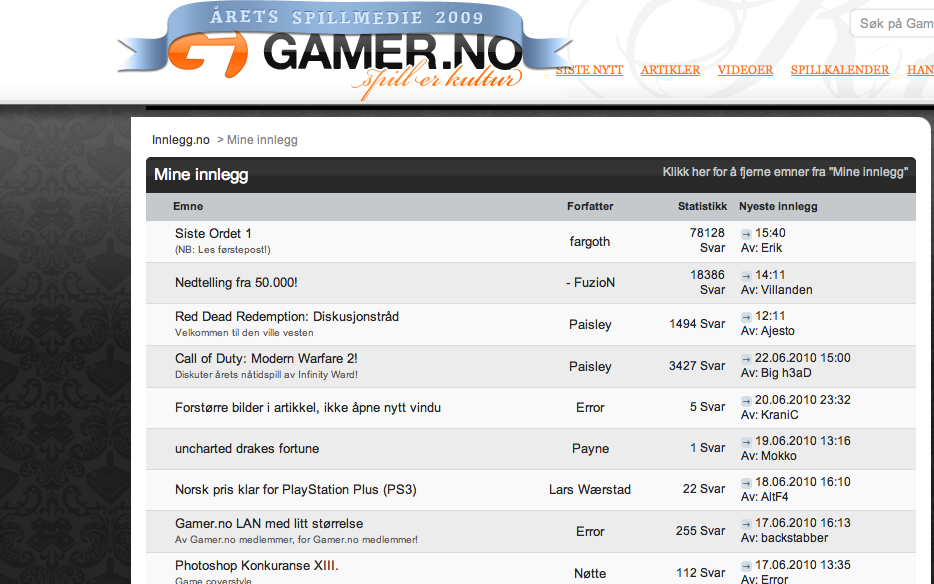Image resolution: width=934 pixels, height=584 pixels.
Task: Open SPILLKALENDER in the navigation
Action: (x=840, y=70)
